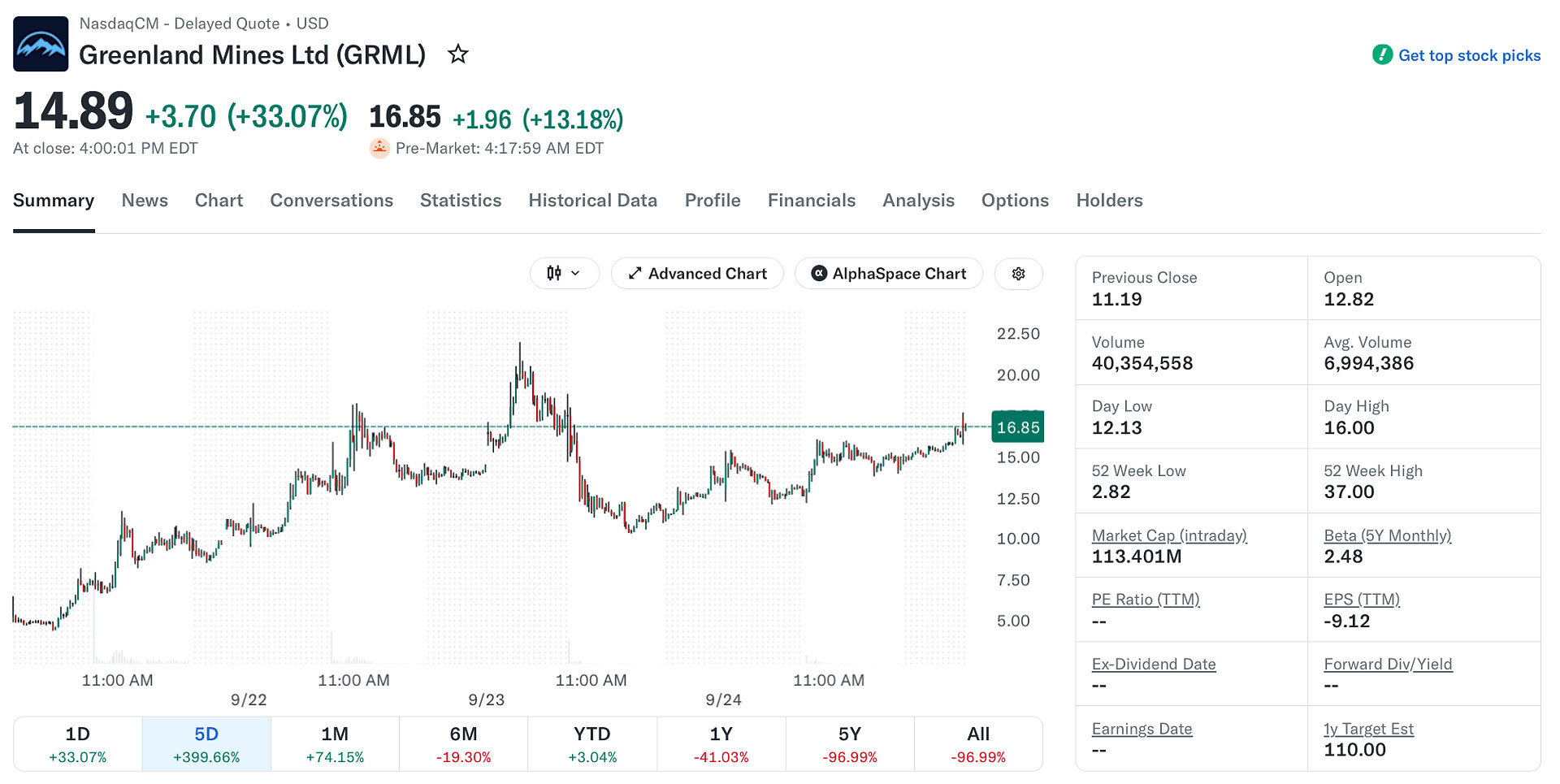Viewport: 1560px width, 784px height.
Task: Switch to the Statistics tab
Action: 461,201
